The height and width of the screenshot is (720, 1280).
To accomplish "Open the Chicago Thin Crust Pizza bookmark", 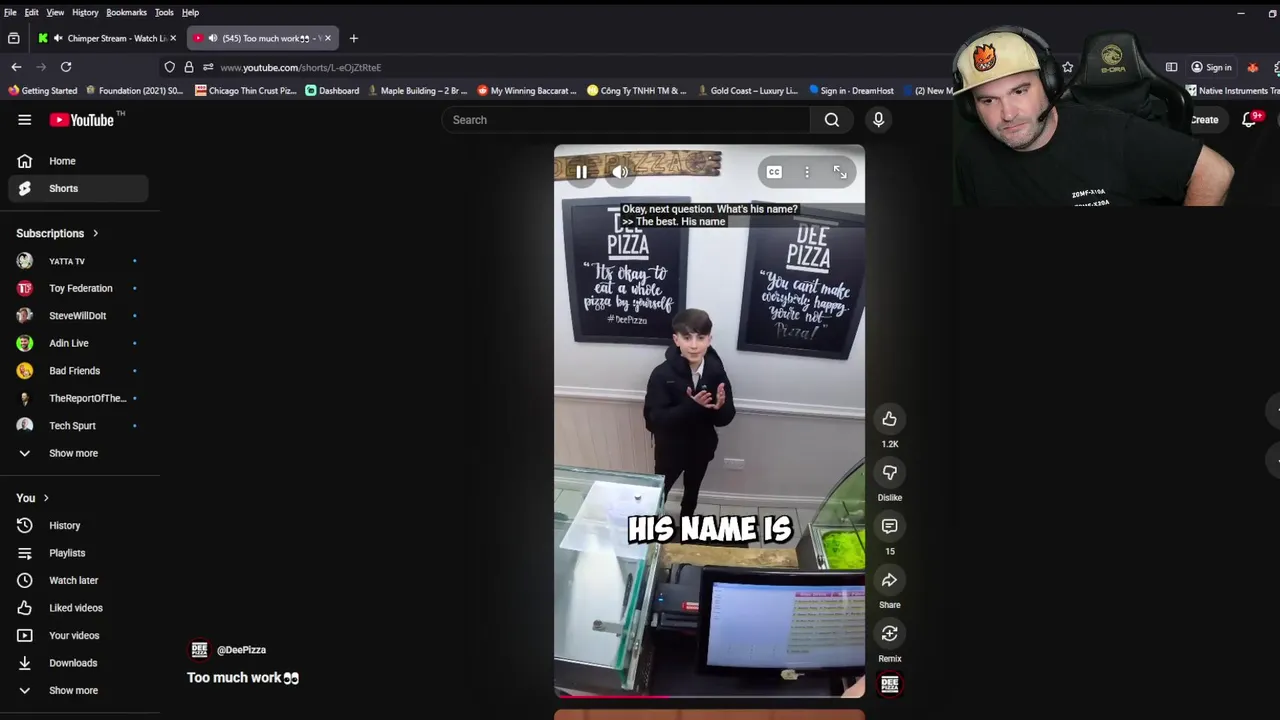I will click(246, 91).
